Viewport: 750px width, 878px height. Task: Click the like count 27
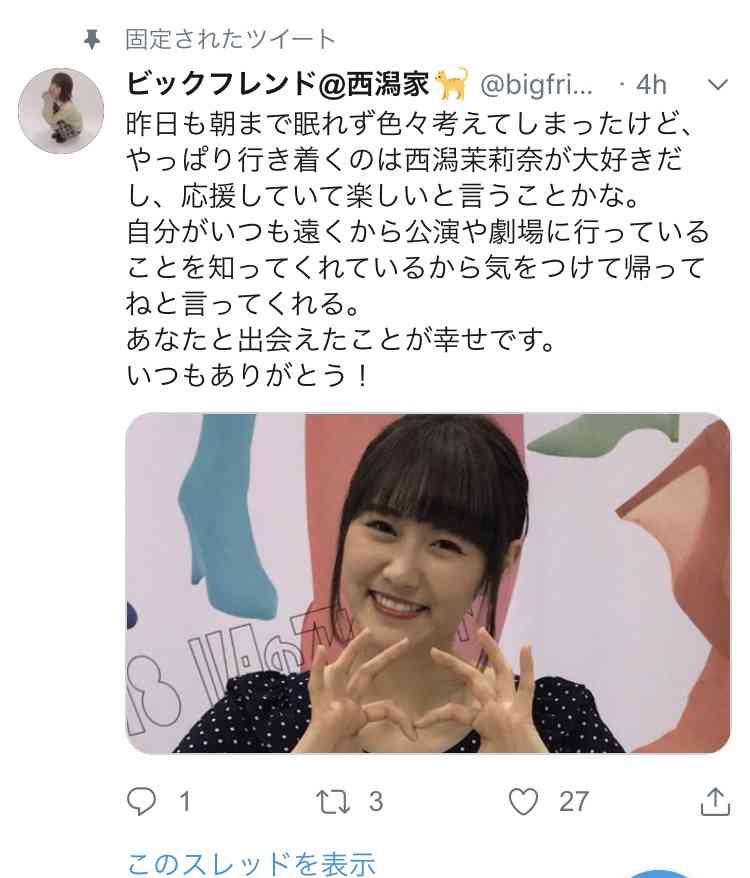point(574,801)
